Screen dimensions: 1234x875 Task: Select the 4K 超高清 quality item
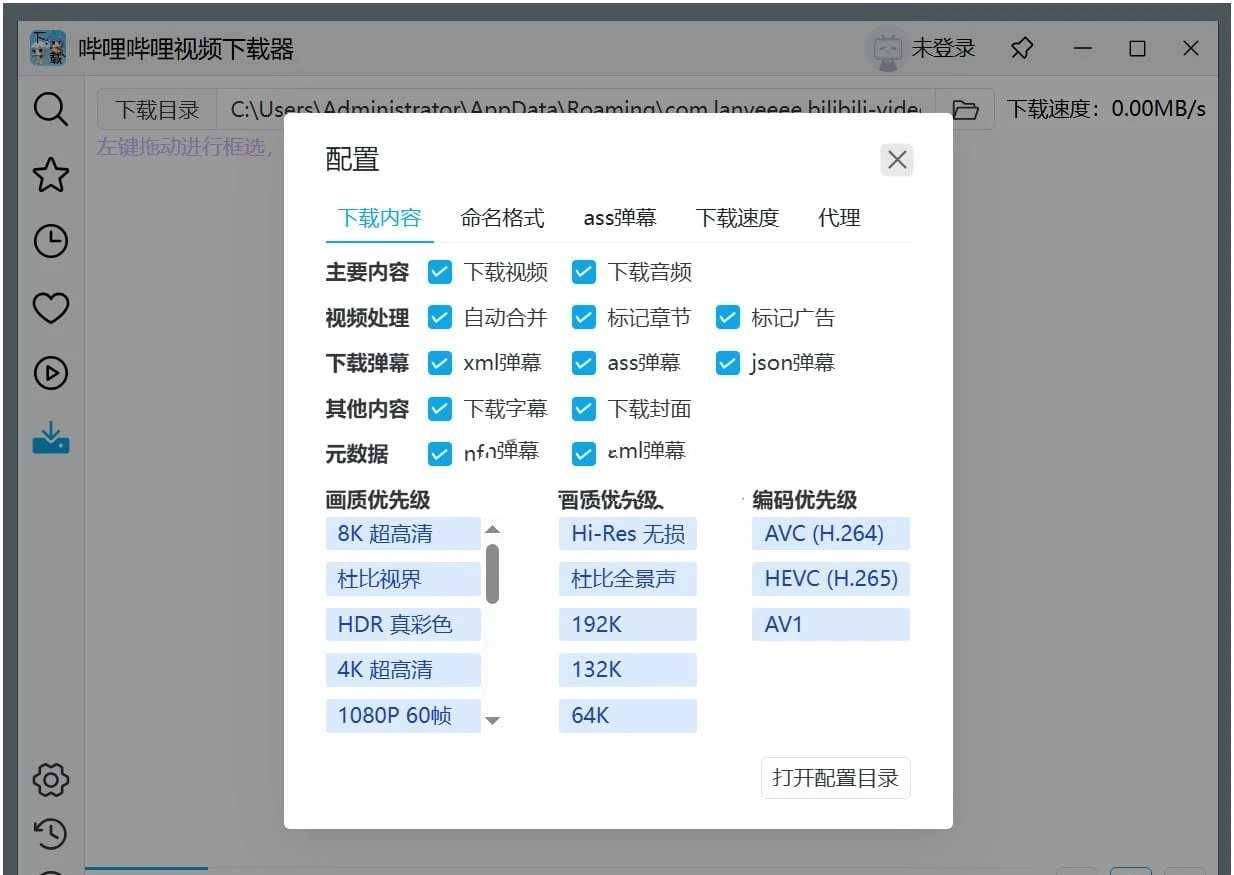point(403,670)
